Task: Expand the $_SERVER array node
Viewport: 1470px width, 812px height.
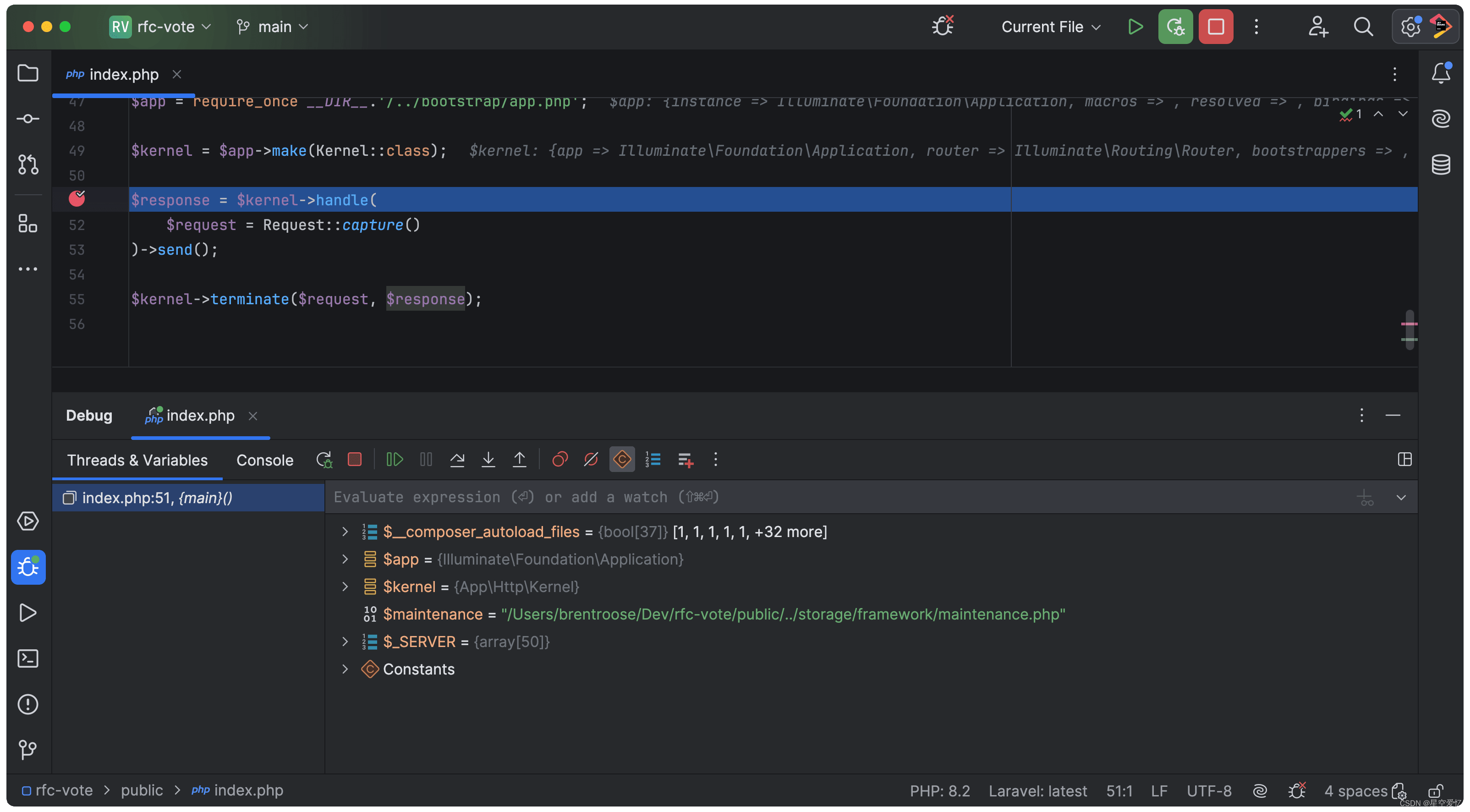Action: [345, 642]
